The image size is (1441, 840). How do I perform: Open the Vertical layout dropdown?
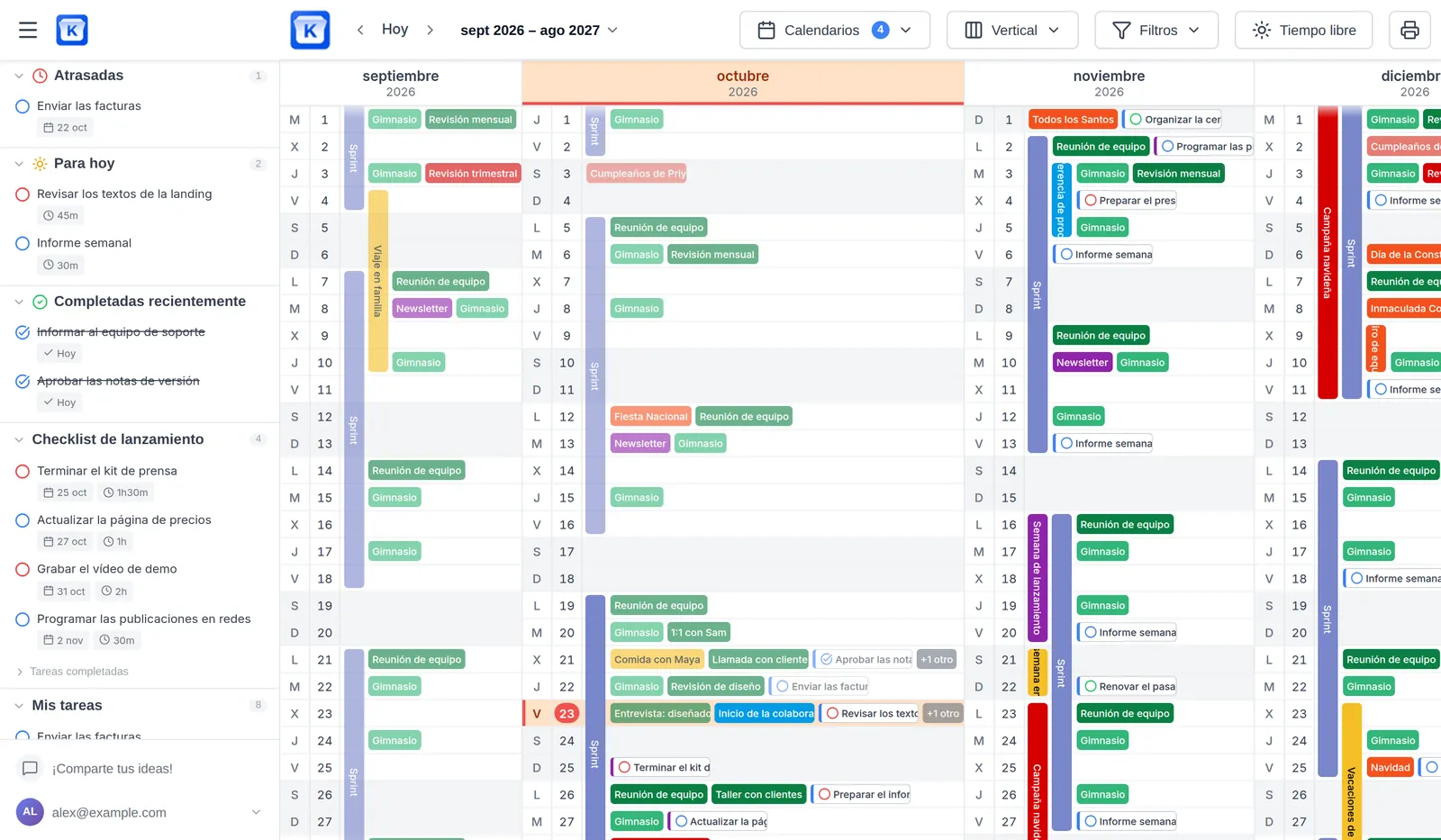click(x=1012, y=30)
